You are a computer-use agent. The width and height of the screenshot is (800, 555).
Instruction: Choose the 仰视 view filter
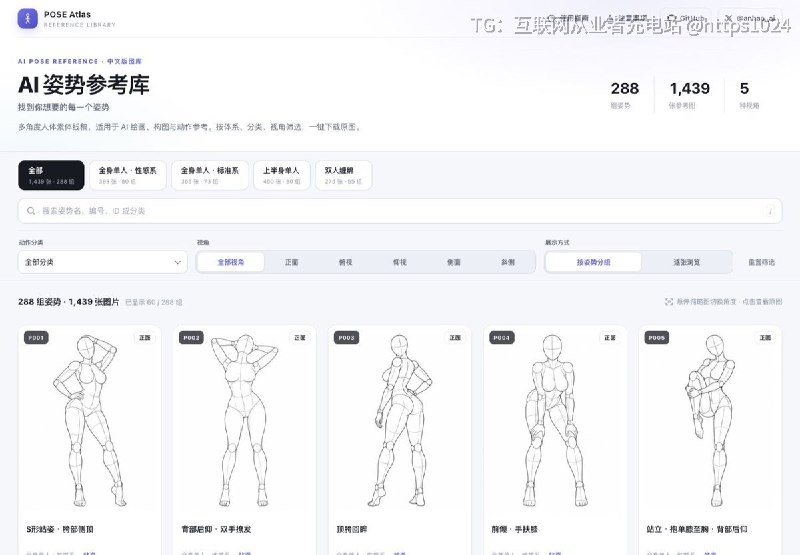399,262
